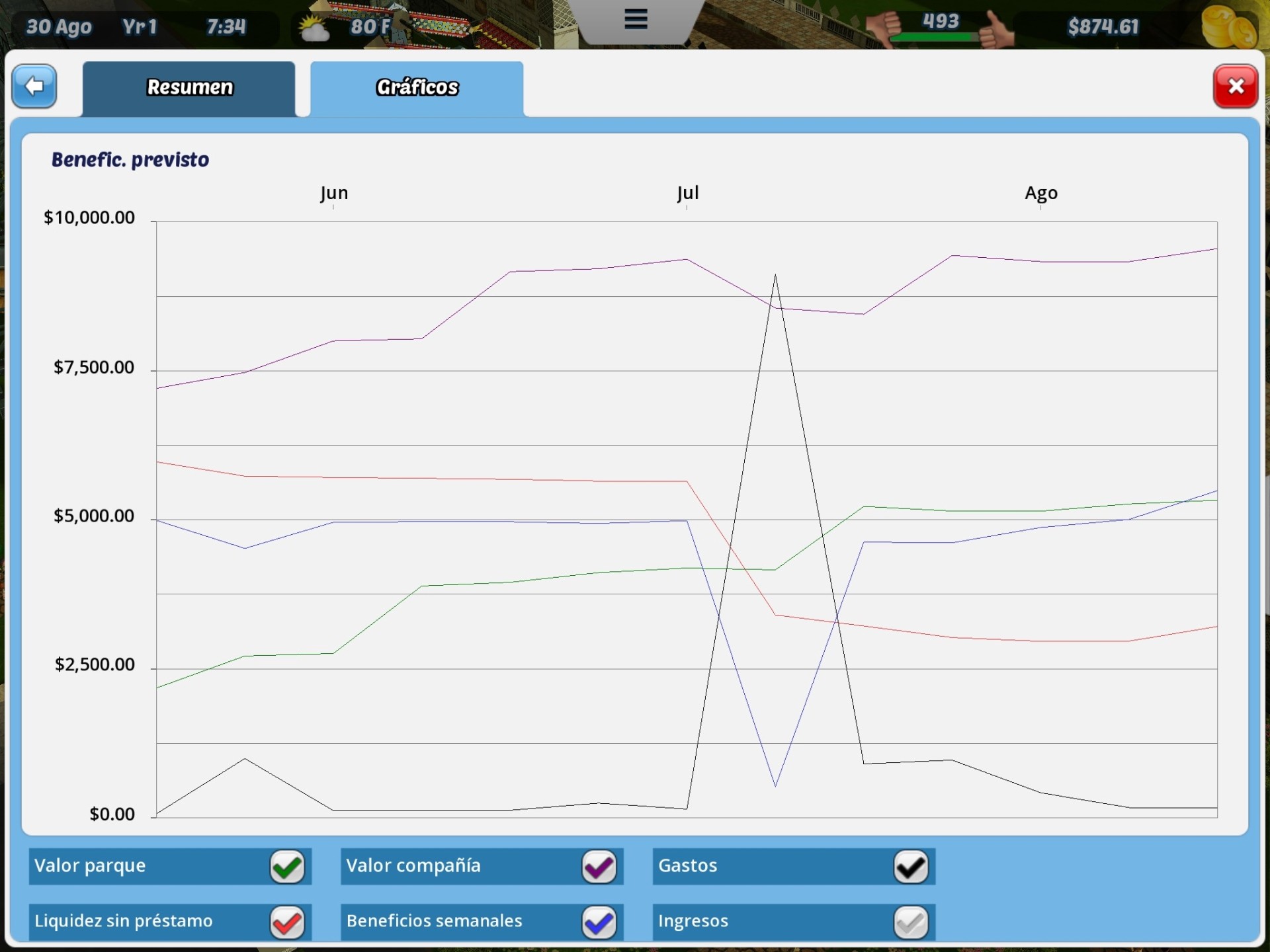This screenshot has height=952, width=1270.
Task: Click the cloudy weather icon
Action: 314,29
